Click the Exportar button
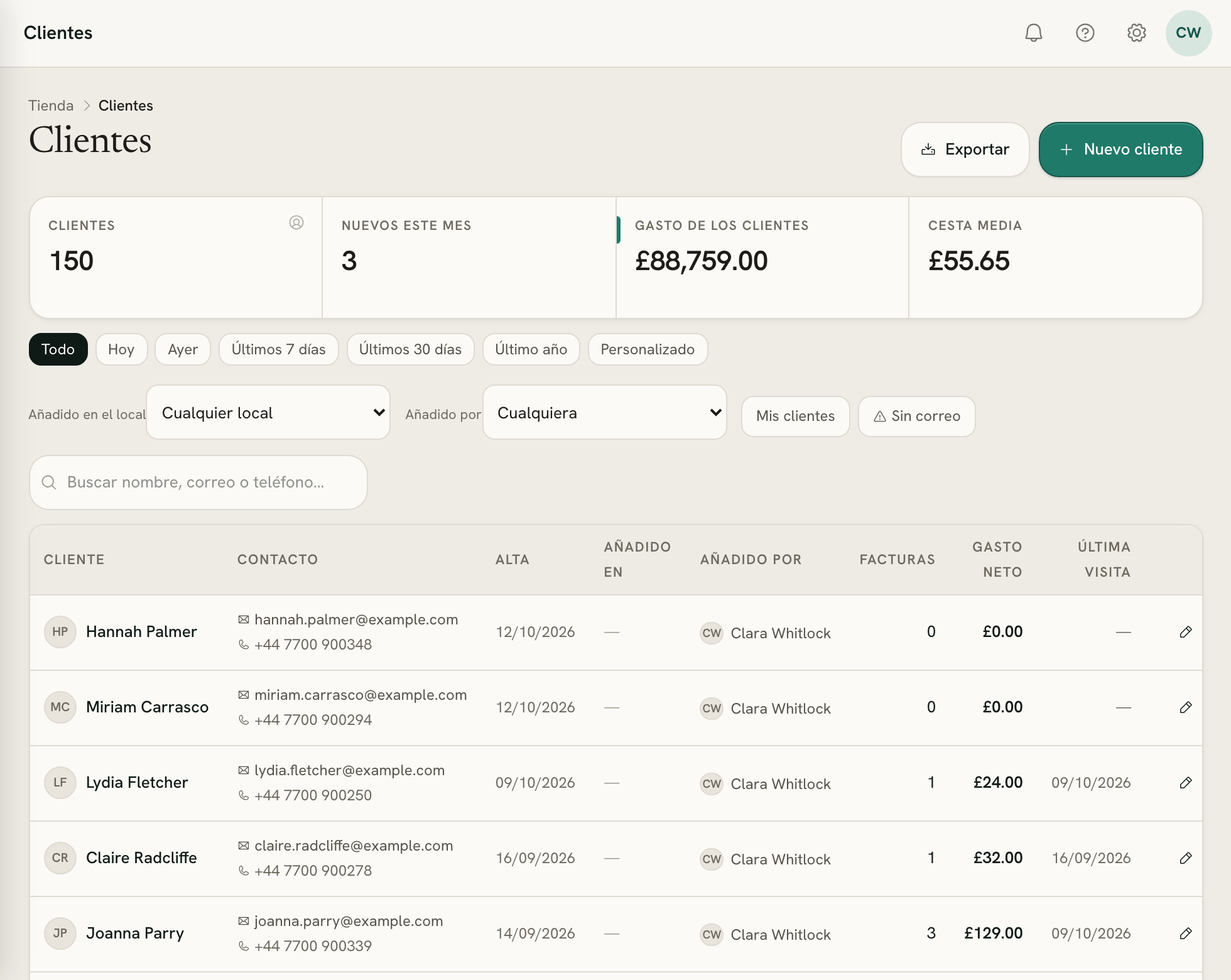 point(965,150)
